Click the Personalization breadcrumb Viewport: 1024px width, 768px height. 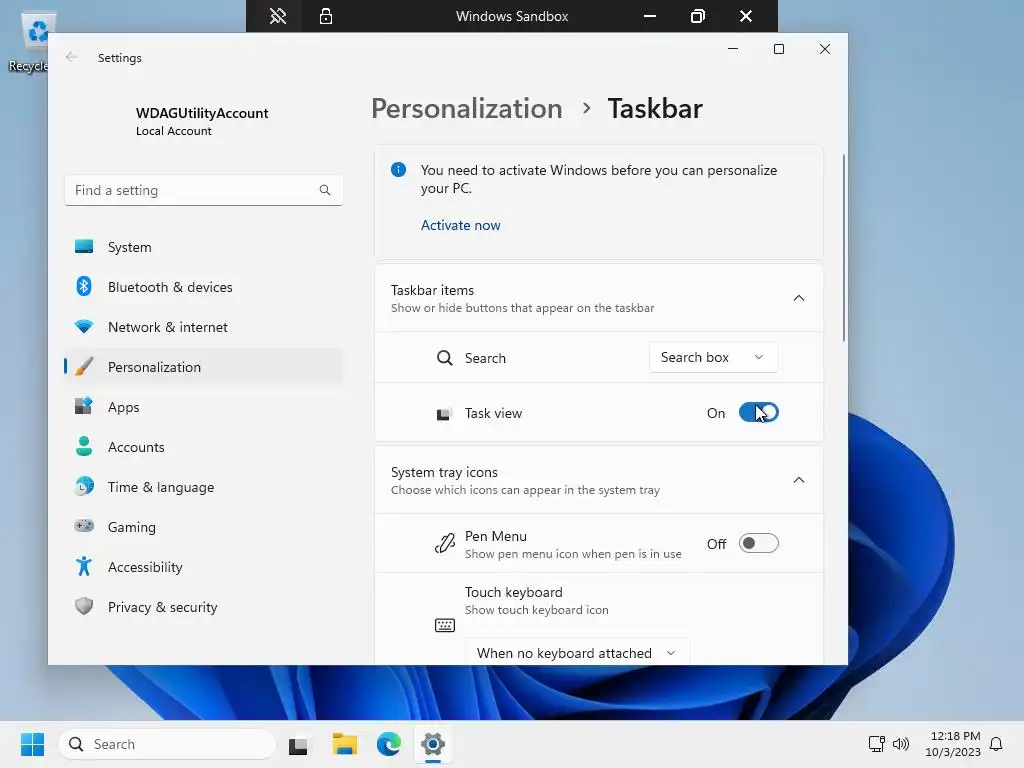click(466, 108)
